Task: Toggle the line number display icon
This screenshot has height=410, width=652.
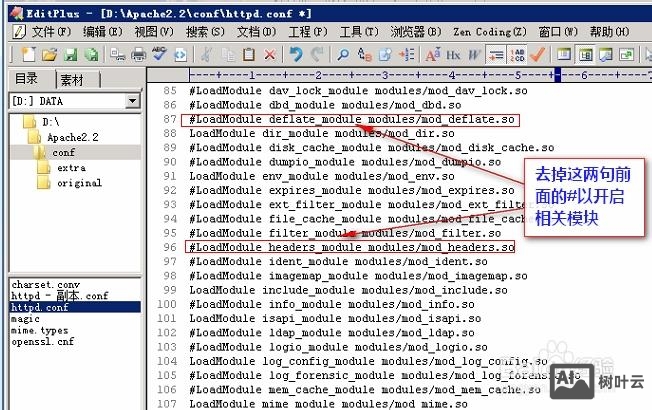Action: pos(517,54)
